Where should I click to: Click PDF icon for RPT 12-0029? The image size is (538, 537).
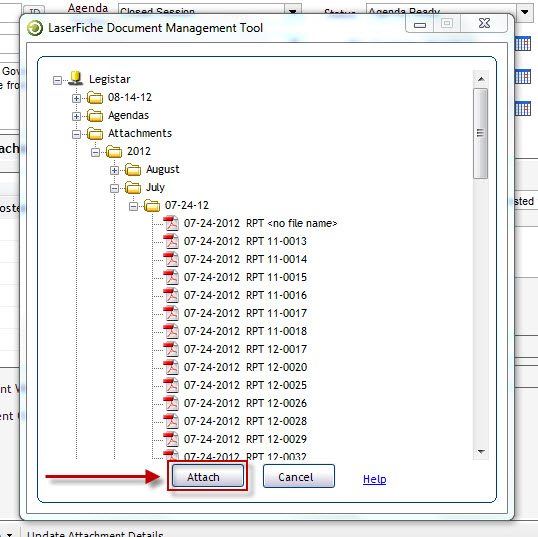pyautogui.click(x=171, y=439)
